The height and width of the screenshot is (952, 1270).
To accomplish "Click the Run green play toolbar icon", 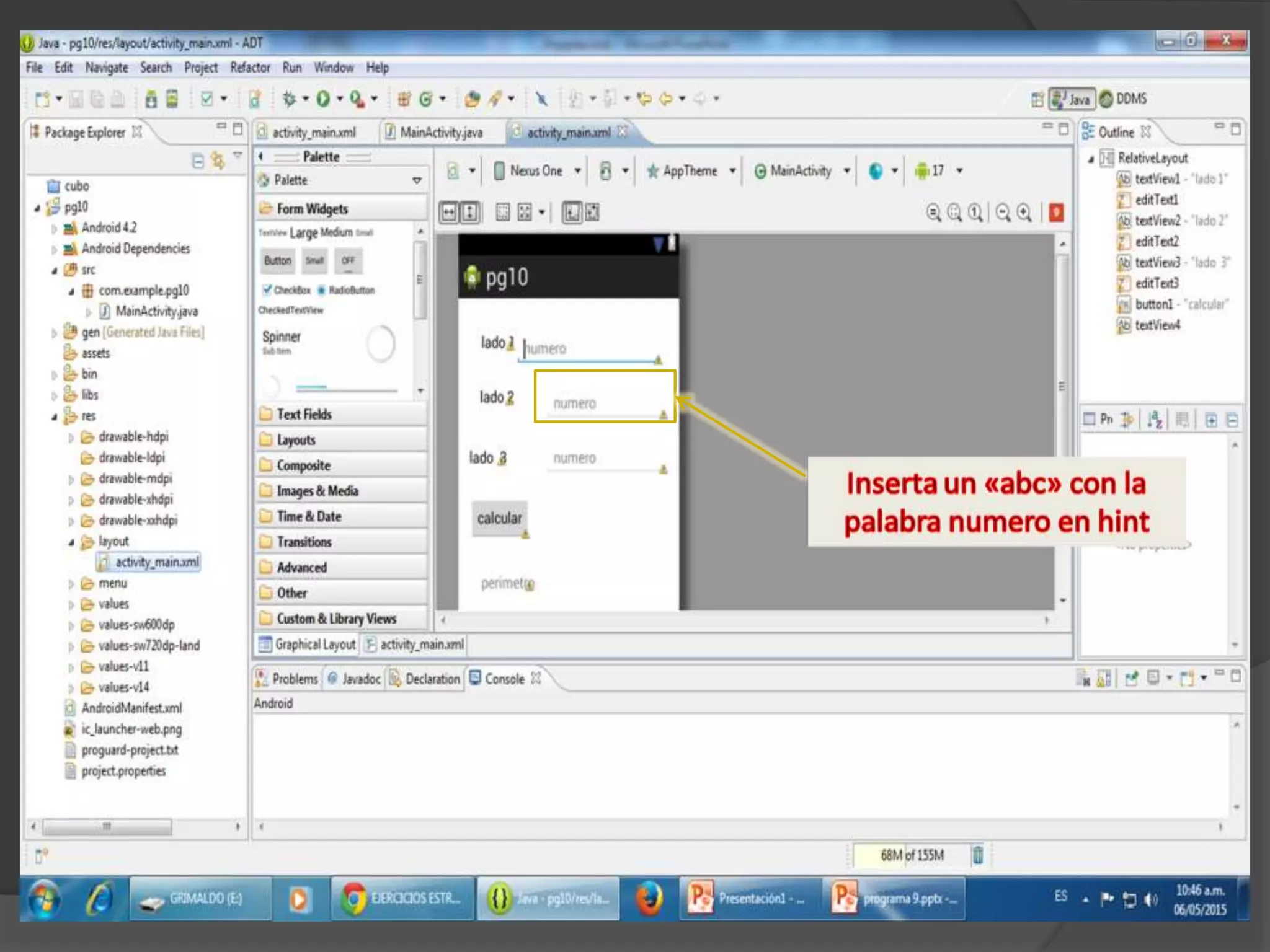I will click(x=322, y=99).
